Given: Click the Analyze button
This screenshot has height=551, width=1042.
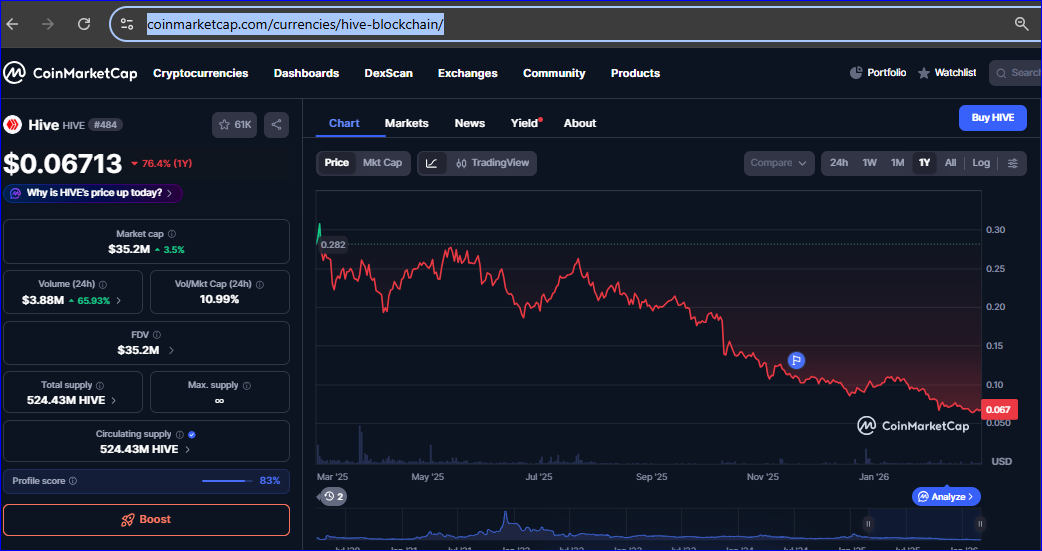Looking at the screenshot, I should pyautogui.click(x=946, y=496).
